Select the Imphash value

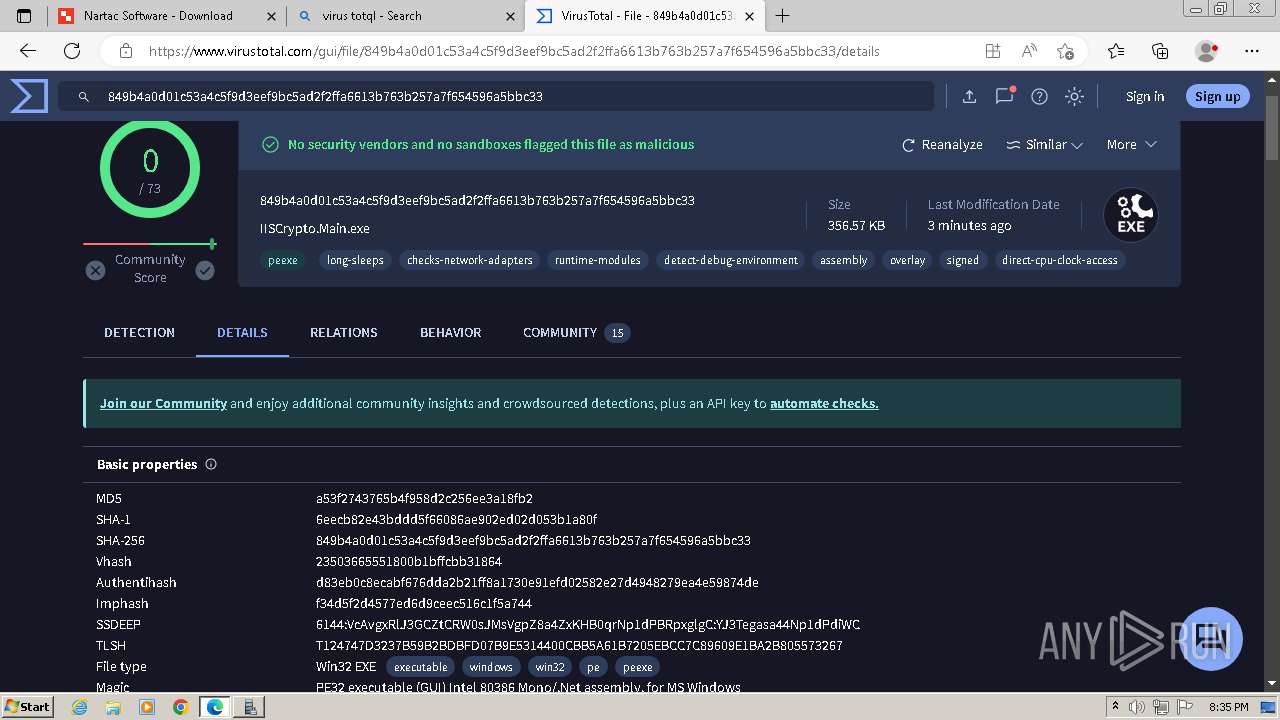[424, 603]
